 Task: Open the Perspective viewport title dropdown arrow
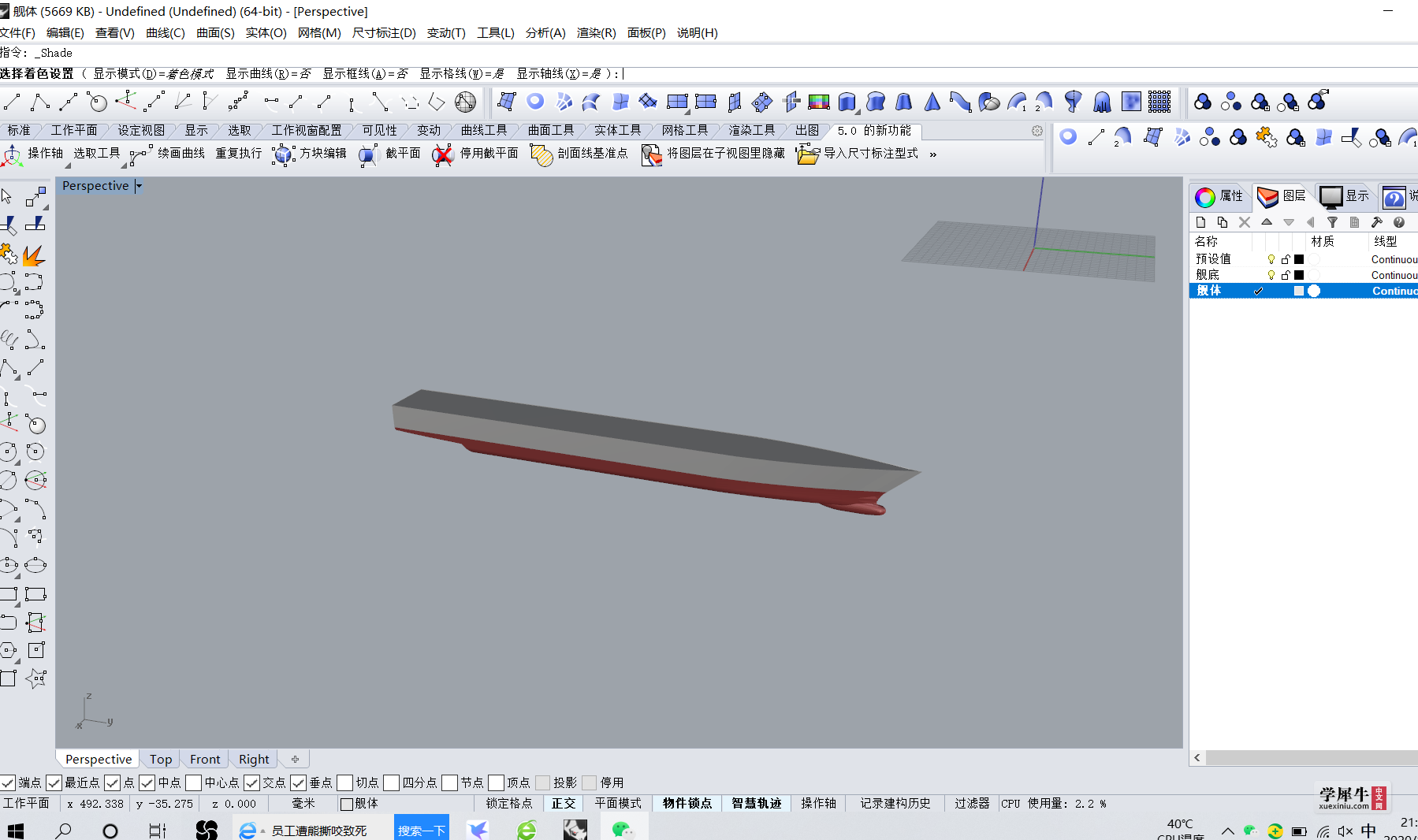coord(139,186)
